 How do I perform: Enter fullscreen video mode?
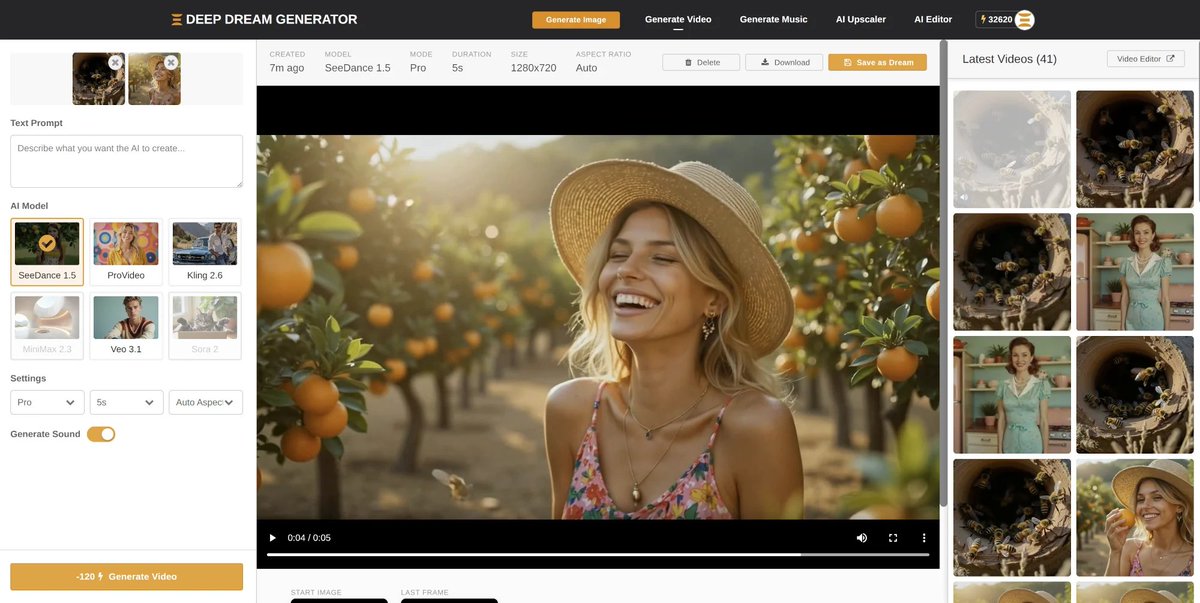(893, 538)
